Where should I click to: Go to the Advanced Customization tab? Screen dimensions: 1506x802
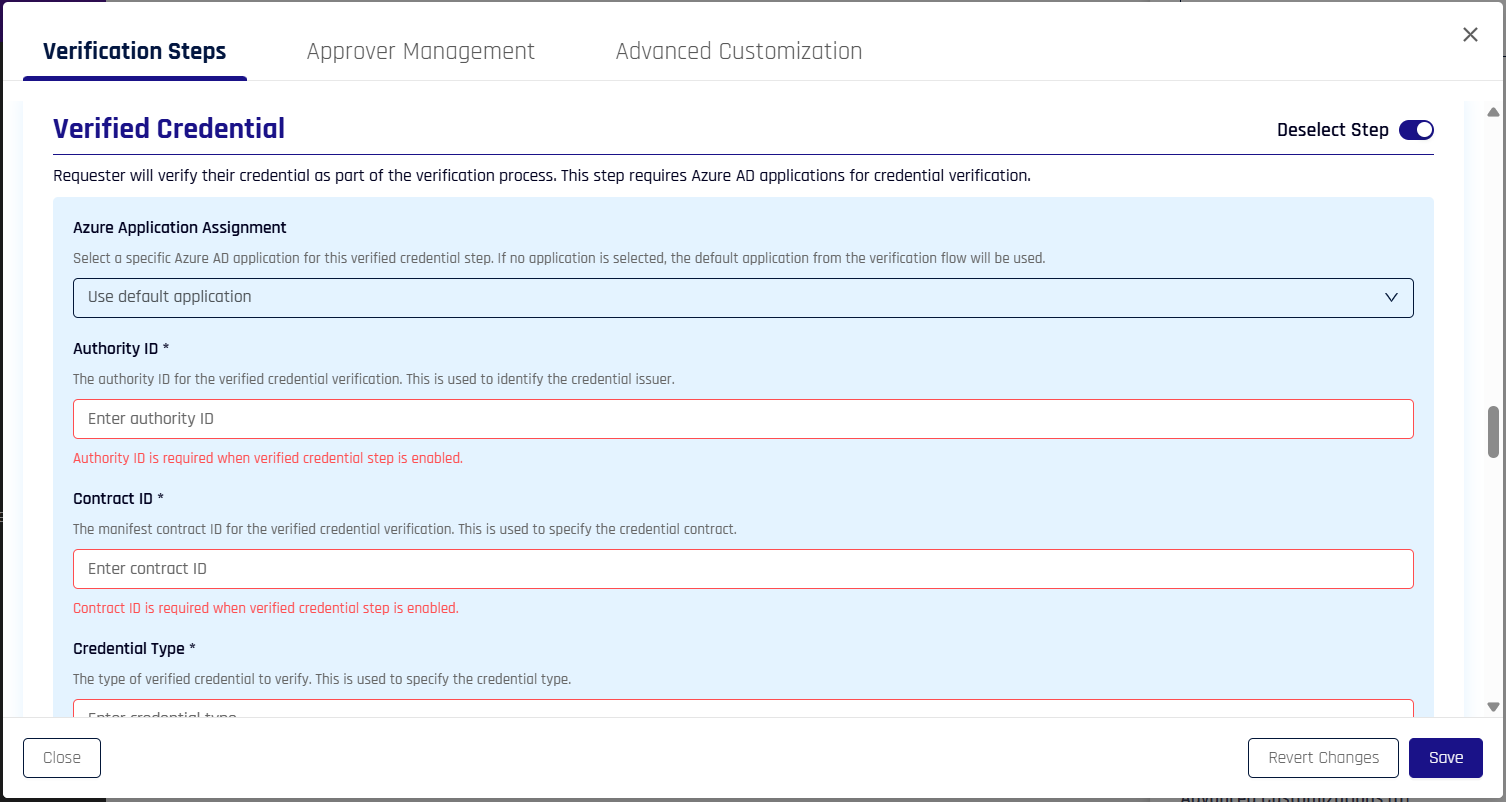[x=739, y=51]
